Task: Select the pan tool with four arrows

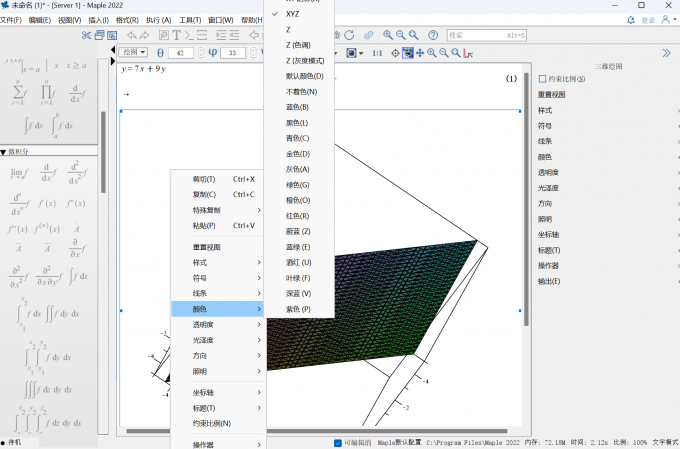Action: click(x=419, y=53)
